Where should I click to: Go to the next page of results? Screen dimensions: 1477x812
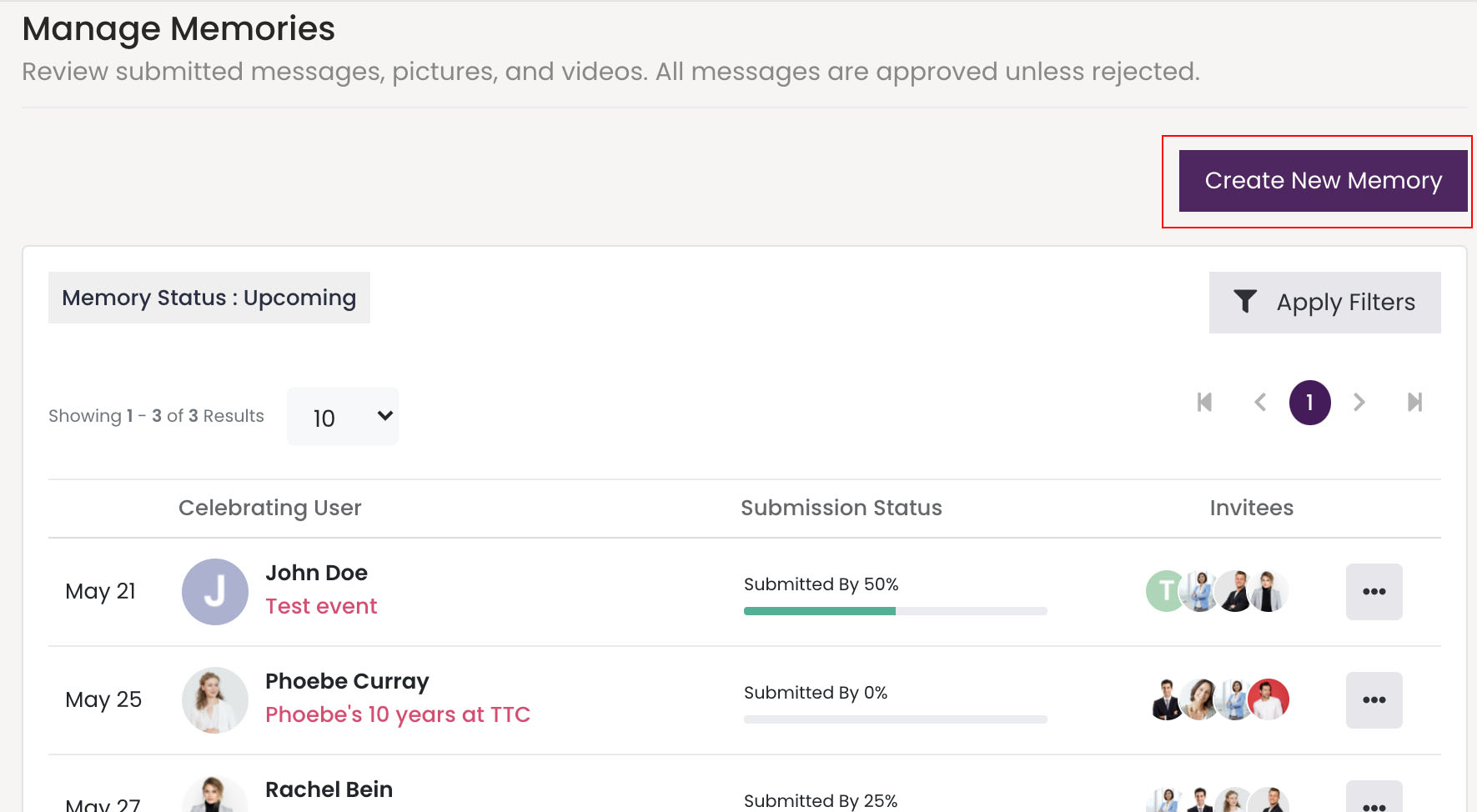coord(1359,403)
